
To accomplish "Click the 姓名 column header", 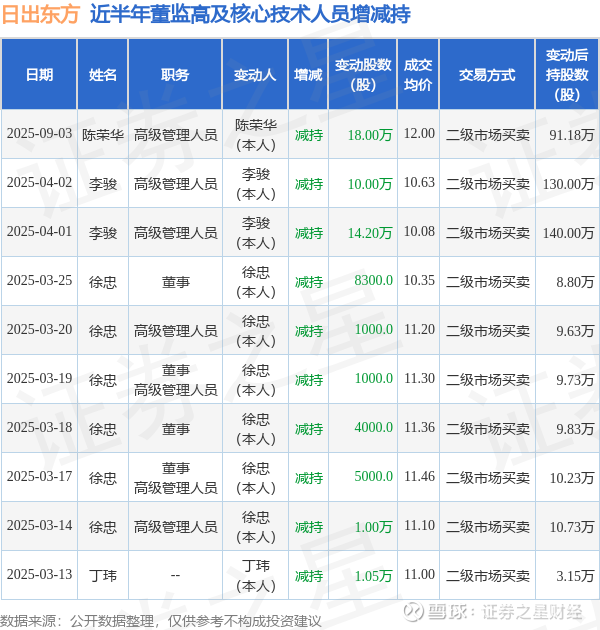I will (x=102, y=74).
